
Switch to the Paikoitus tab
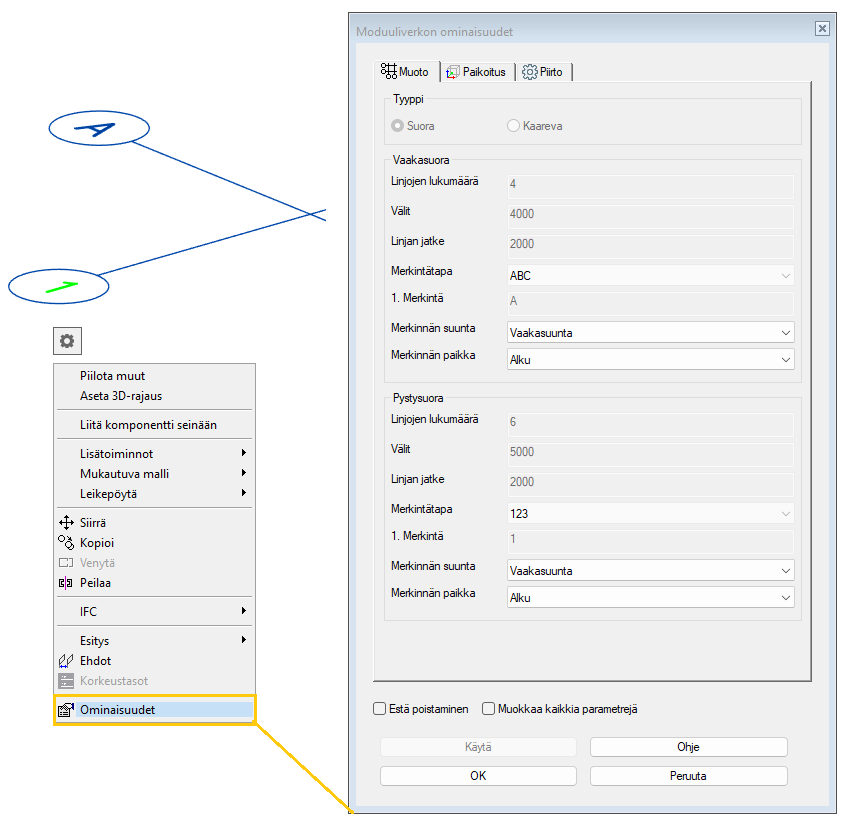coord(476,72)
